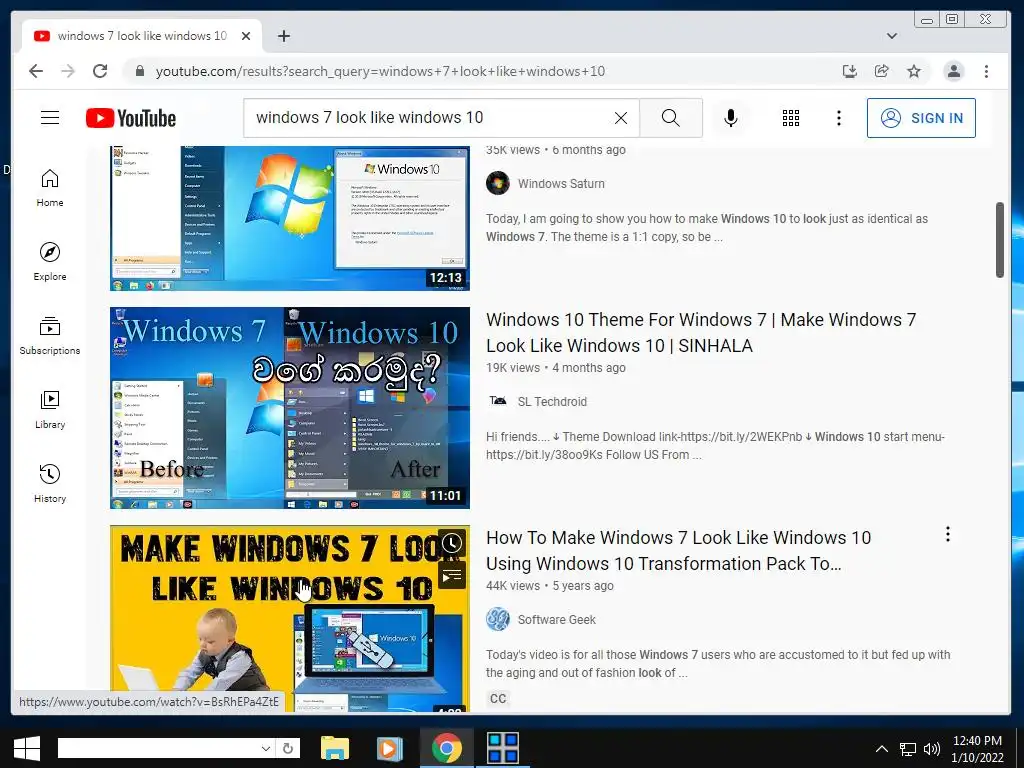
Task: Click the CC badge on Software Geek video
Action: click(498, 699)
